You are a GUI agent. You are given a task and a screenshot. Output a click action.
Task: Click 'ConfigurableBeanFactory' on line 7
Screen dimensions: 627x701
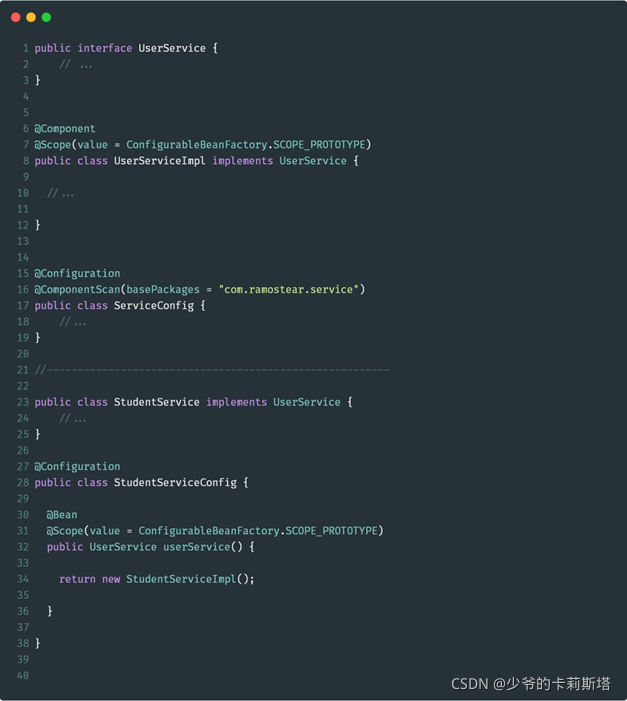pos(197,145)
